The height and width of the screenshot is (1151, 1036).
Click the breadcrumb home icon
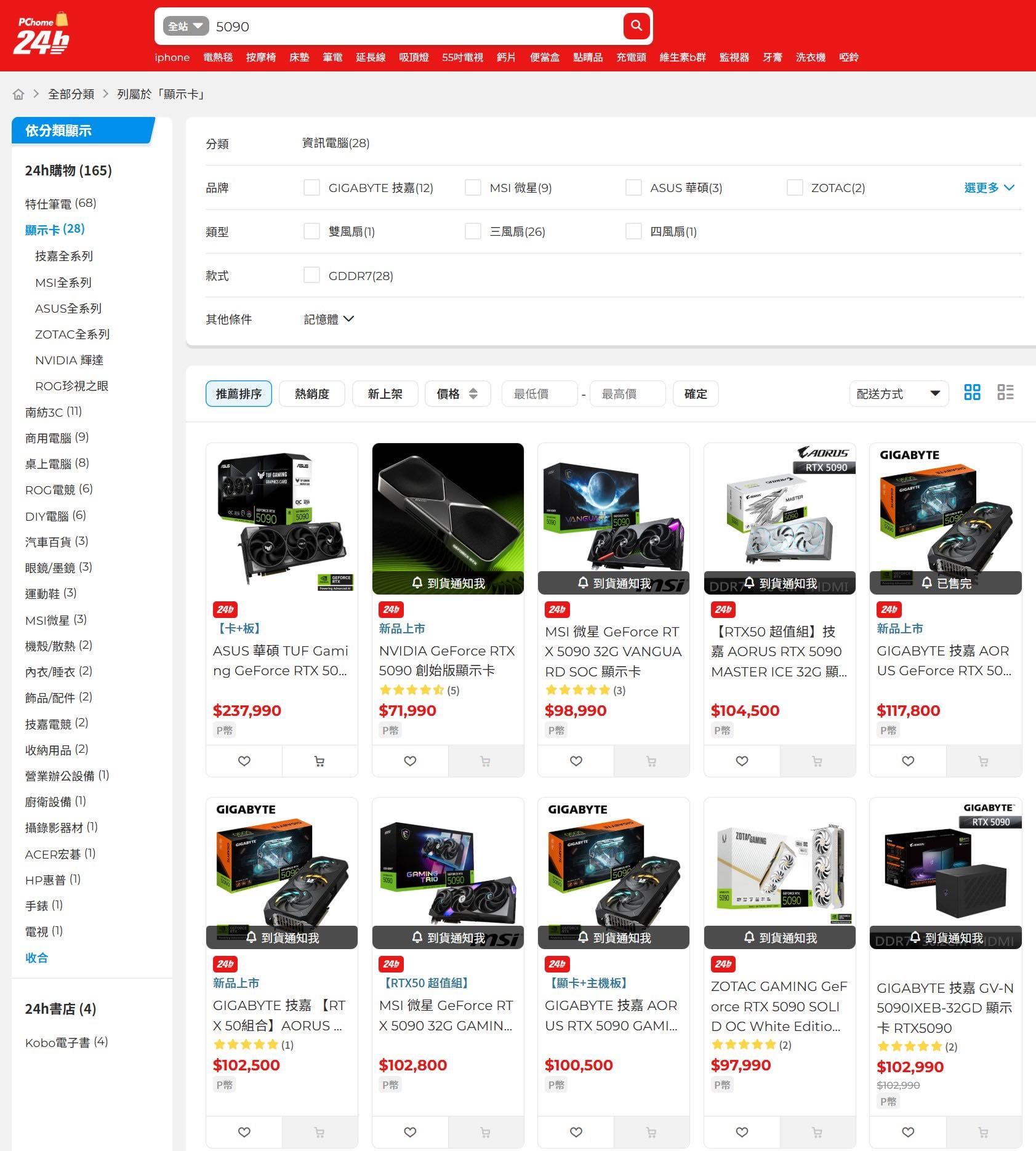(x=18, y=94)
